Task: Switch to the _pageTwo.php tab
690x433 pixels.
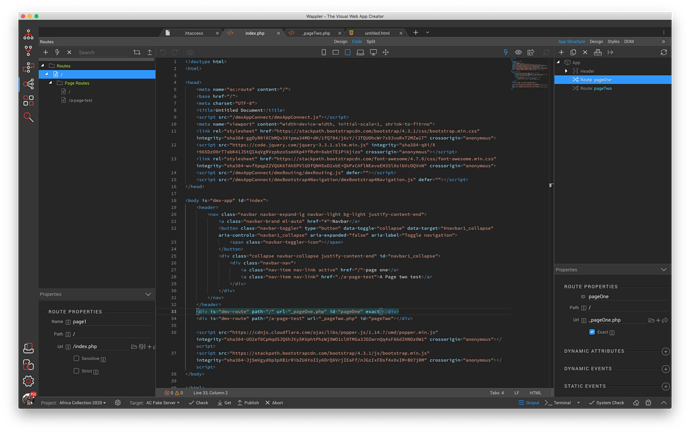Action: pyautogui.click(x=316, y=33)
